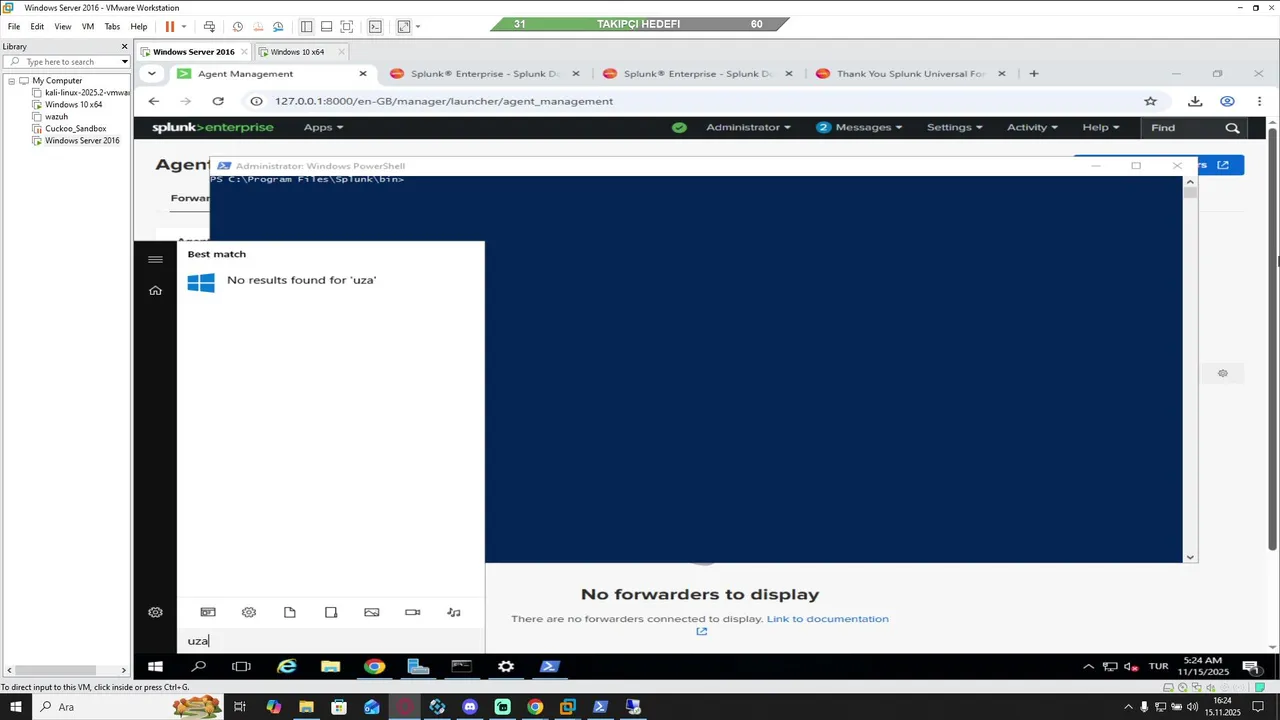The width and height of the screenshot is (1280, 720).
Task: Open the VMware View menu
Action: click(x=63, y=27)
